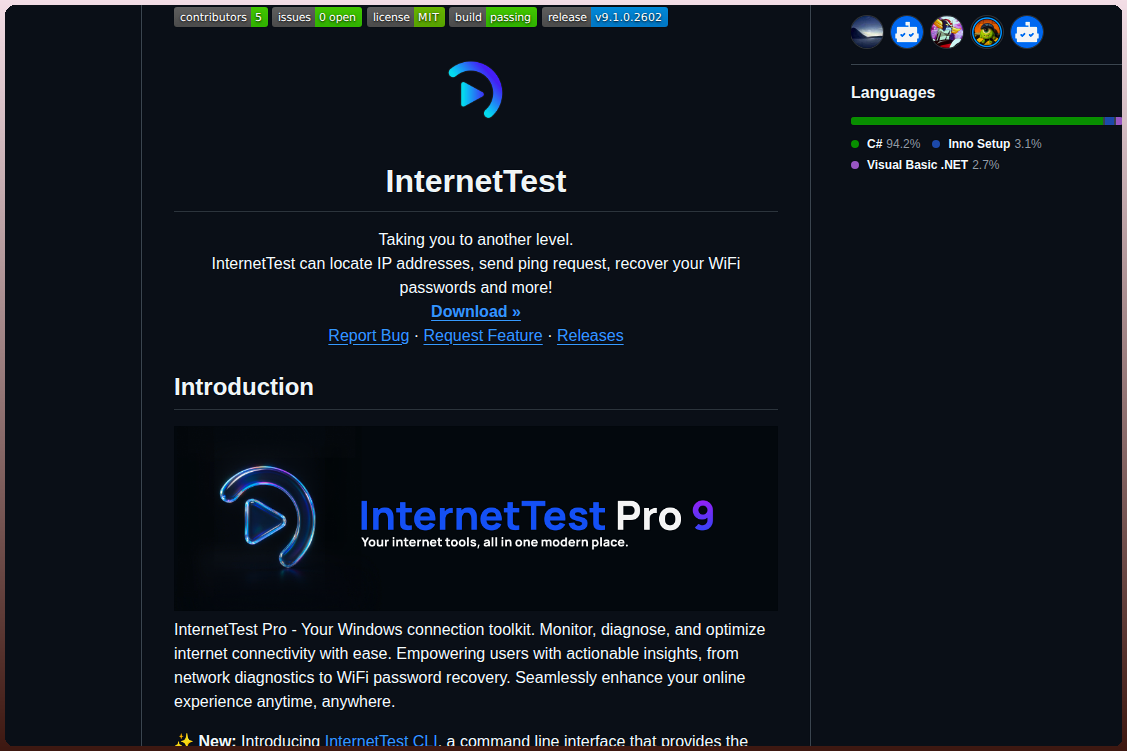
Task: Open the colorful cartoon contributor avatar
Action: [x=947, y=32]
